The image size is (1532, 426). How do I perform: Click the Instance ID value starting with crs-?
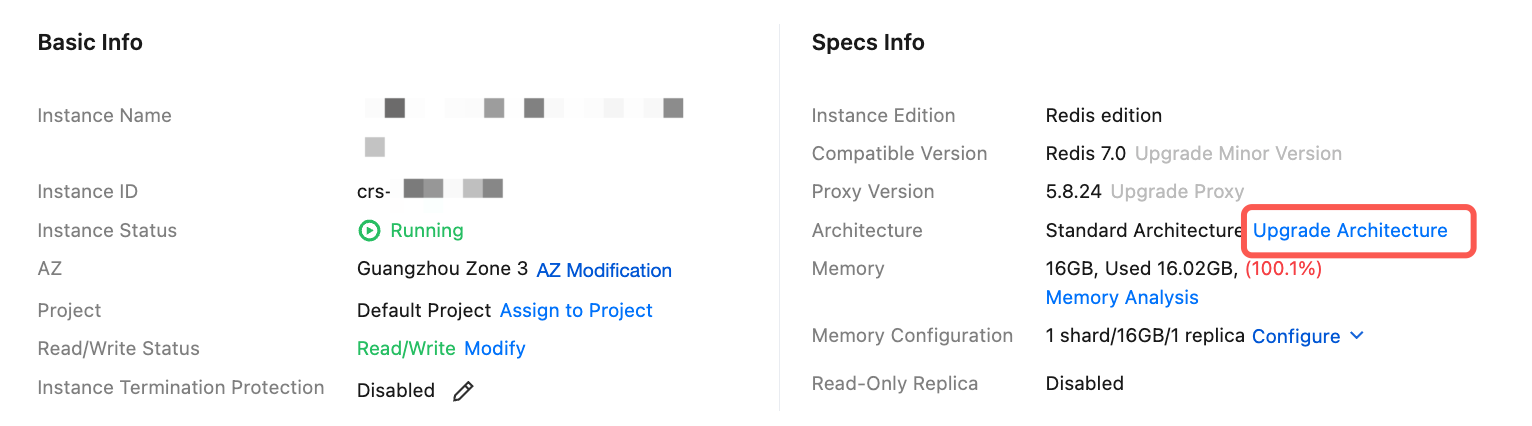[430, 190]
